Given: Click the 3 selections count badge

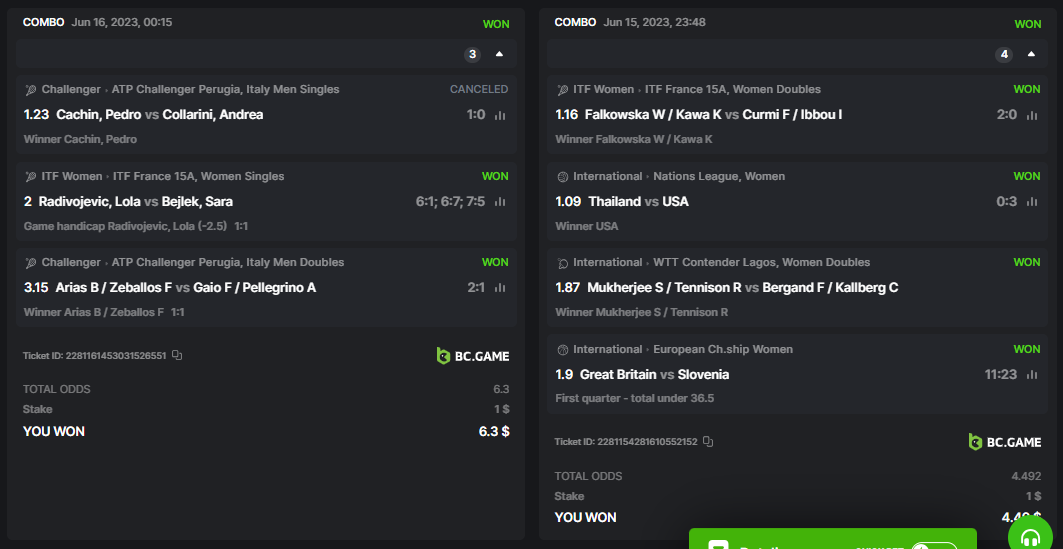Looking at the screenshot, I should (473, 54).
